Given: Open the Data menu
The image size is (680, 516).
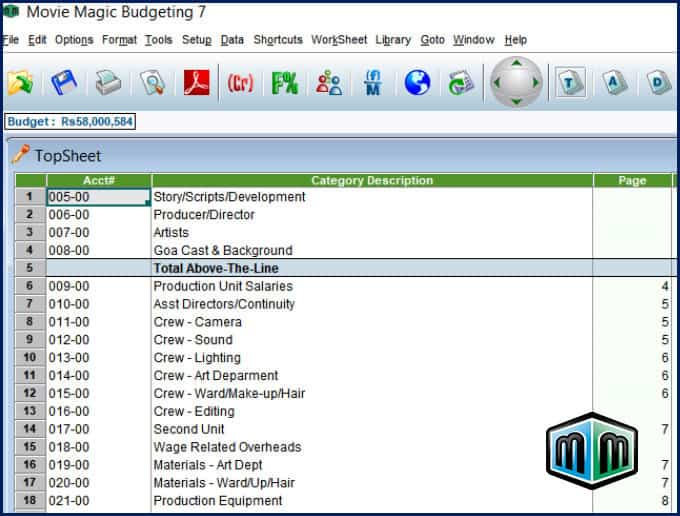Looking at the screenshot, I should 232,40.
